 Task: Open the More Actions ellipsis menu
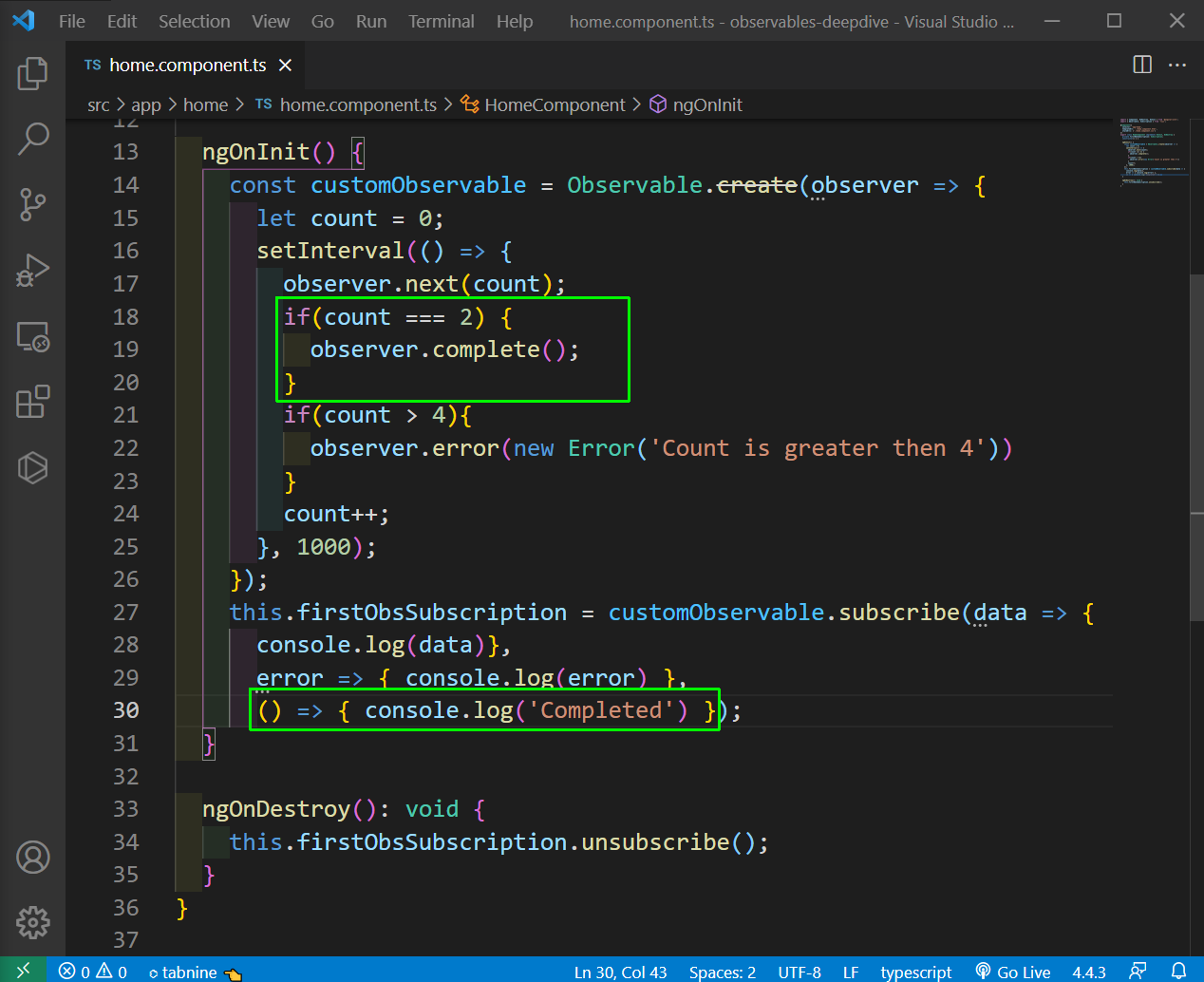(x=1177, y=65)
